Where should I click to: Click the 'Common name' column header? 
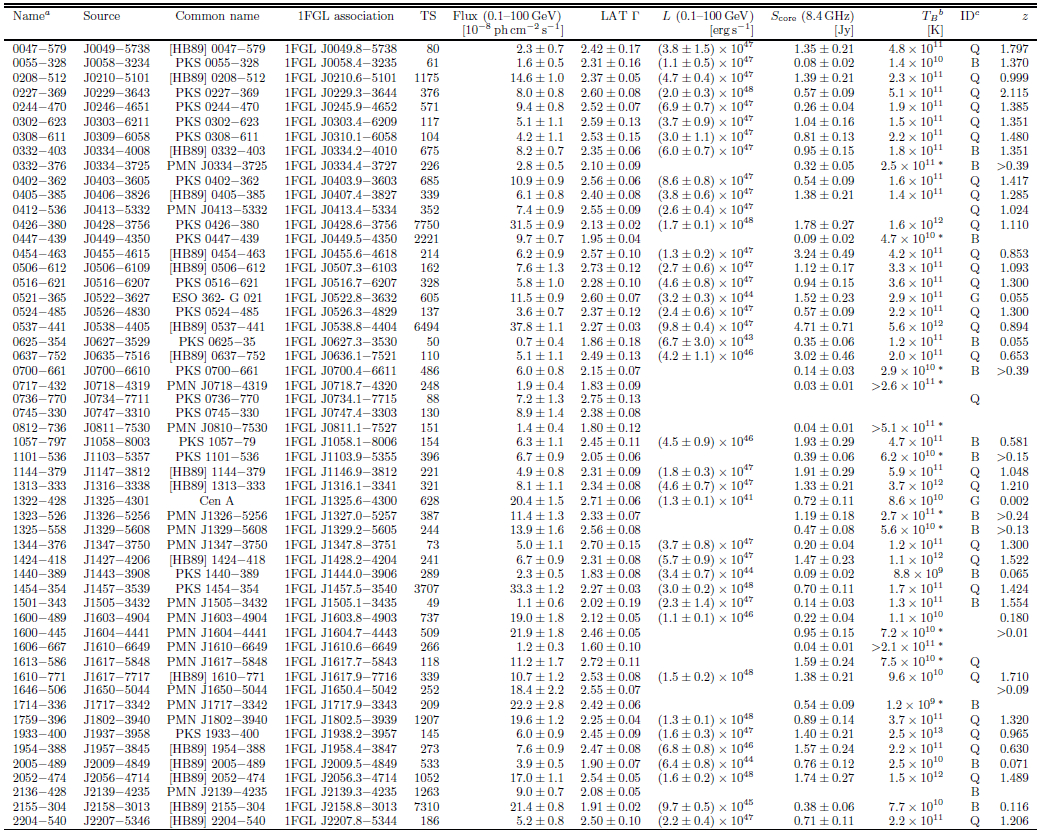click(217, 17)
